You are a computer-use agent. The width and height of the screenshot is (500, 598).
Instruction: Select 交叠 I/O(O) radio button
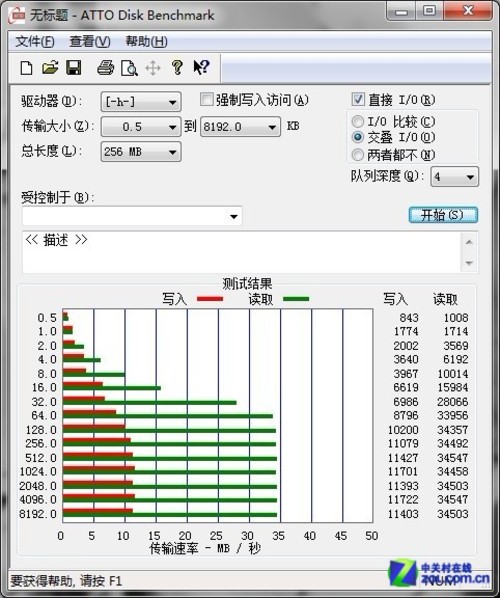click(x=357, y=137)
